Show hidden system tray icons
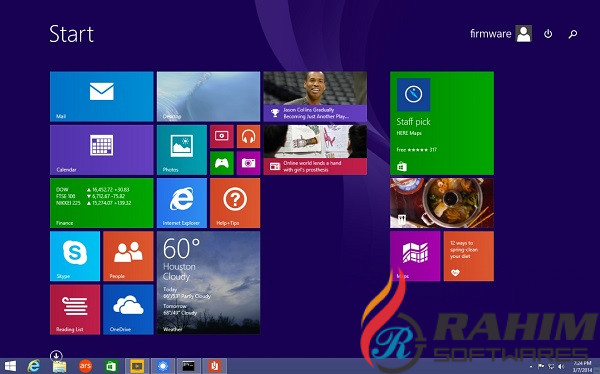 click(531, 367)
